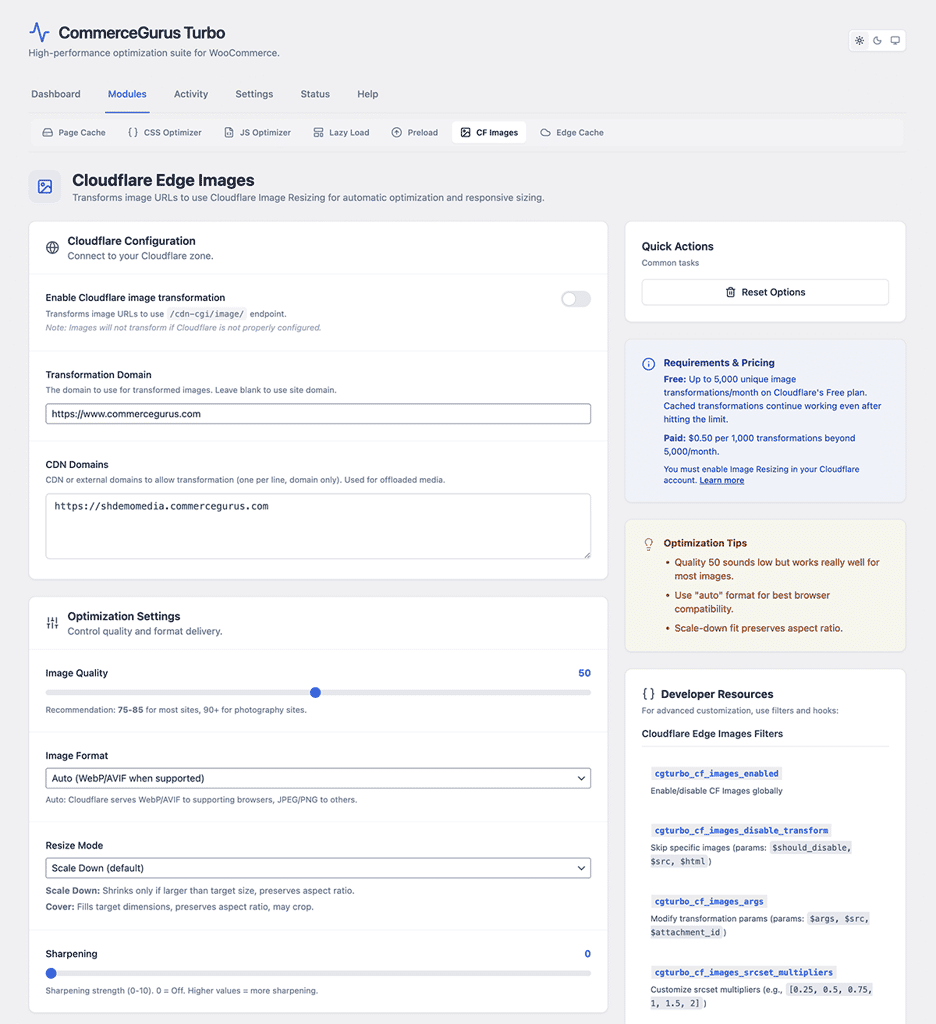
Task: Switch to dark theme moon icon
Action: [877, 40]
